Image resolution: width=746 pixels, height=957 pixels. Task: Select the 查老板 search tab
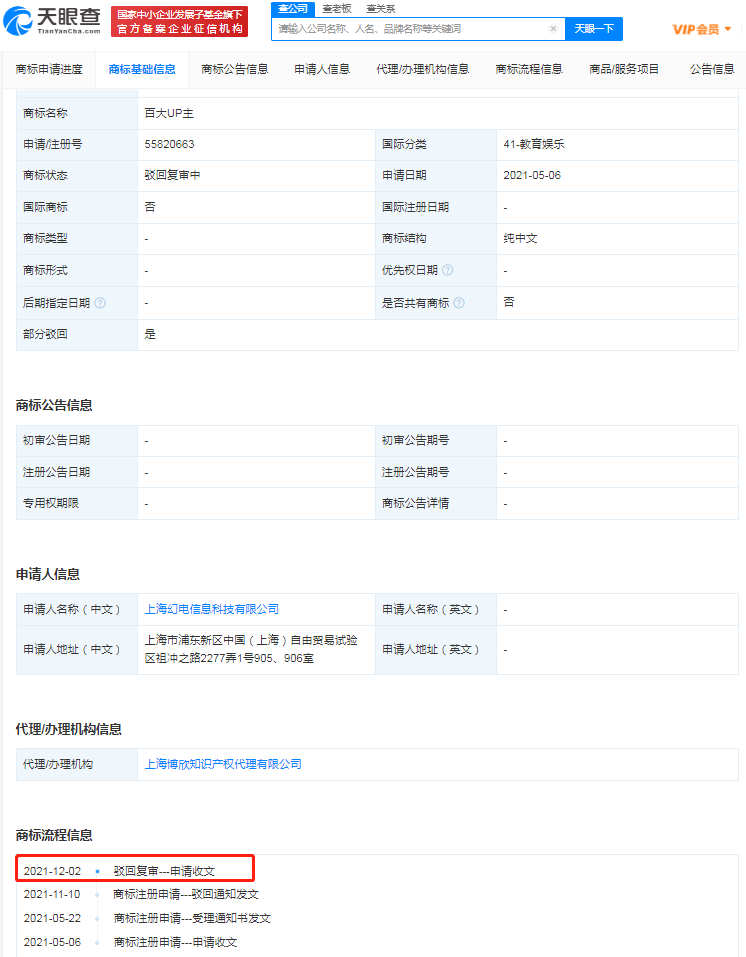click(337, 9)
